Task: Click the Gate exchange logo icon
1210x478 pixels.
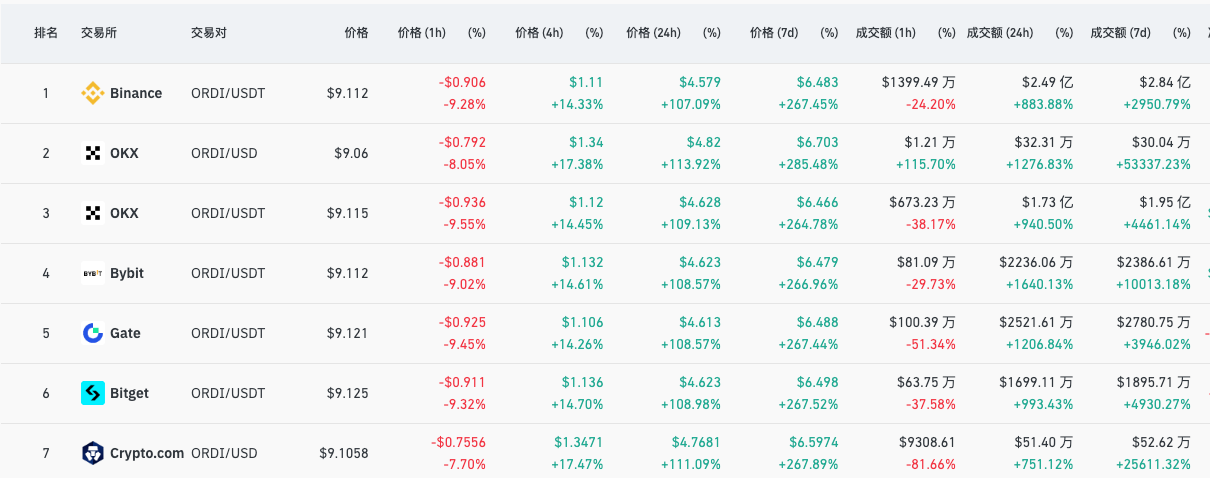Action: coord(92,333)
